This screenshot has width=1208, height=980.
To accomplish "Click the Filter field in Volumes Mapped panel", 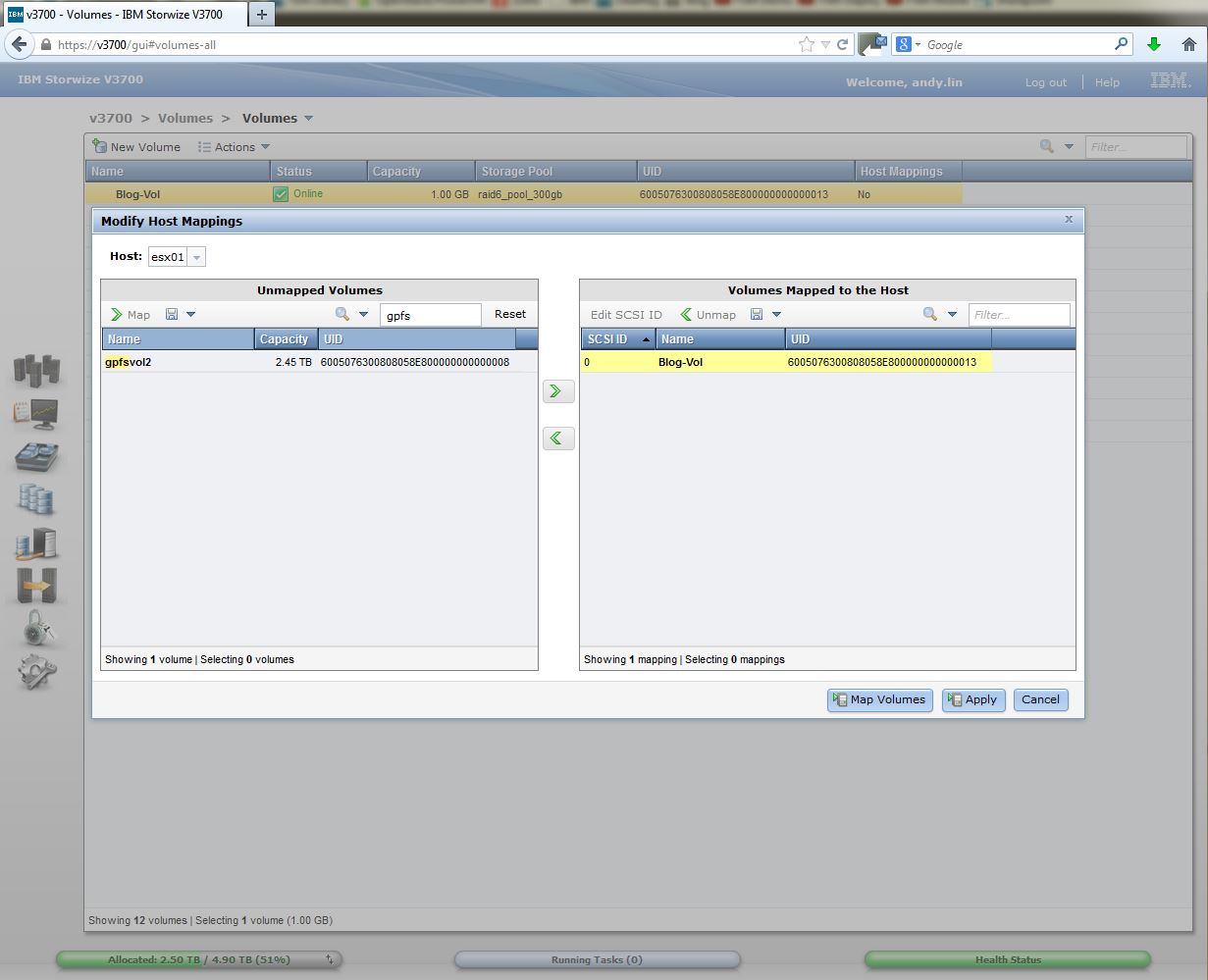I will [x=1019, y=315].
